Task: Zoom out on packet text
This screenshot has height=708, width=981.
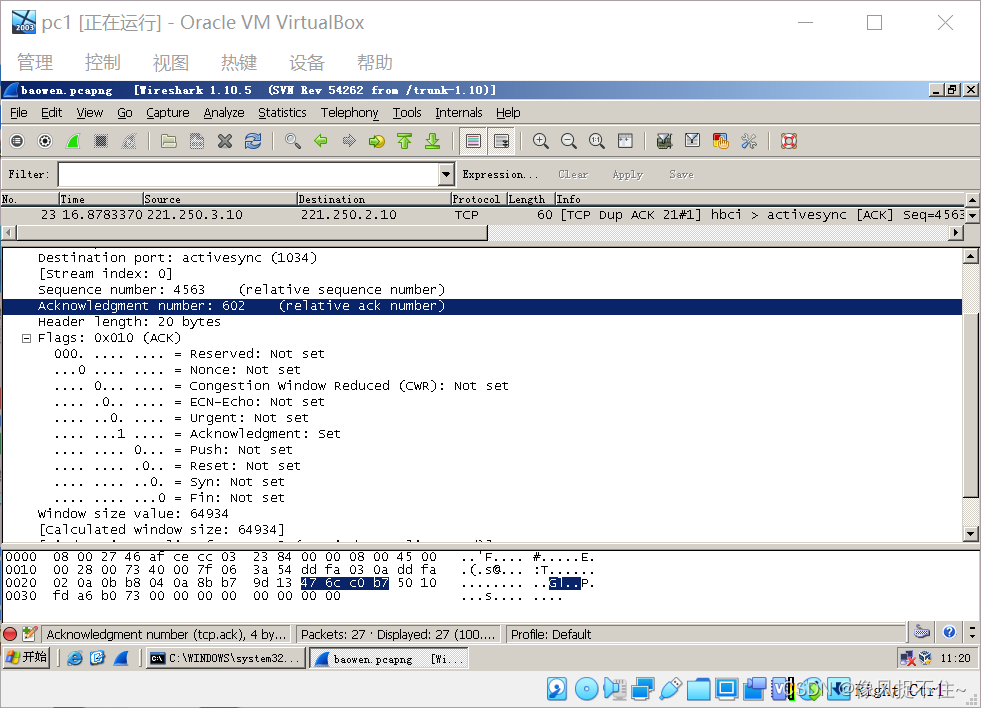Action: [569, 141]
